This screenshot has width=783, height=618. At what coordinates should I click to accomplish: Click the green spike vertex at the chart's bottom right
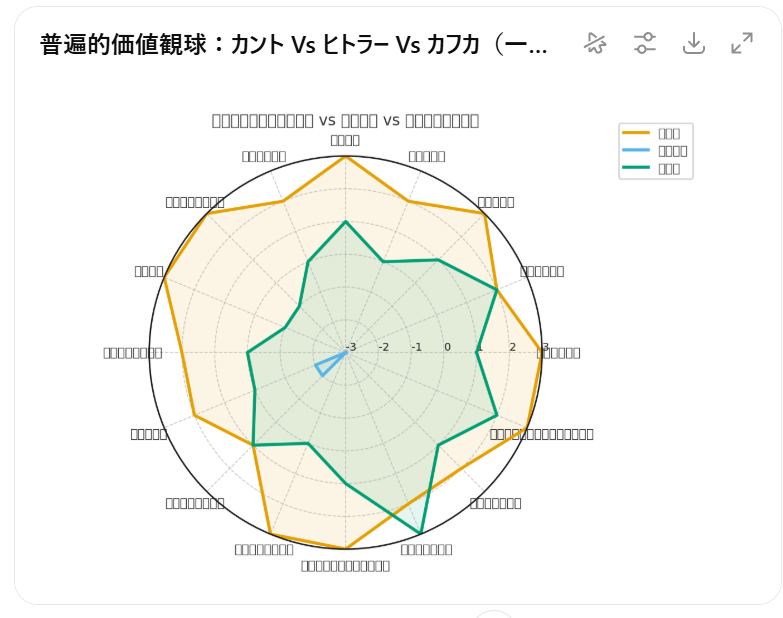421,533
